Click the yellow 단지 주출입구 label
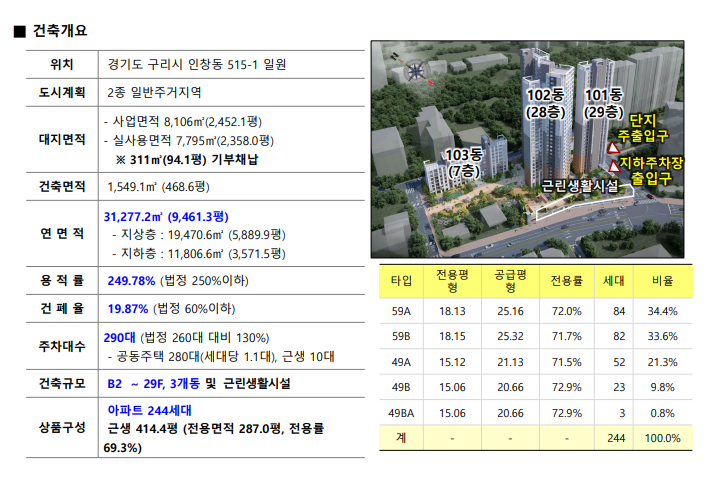 click(643, 128)
